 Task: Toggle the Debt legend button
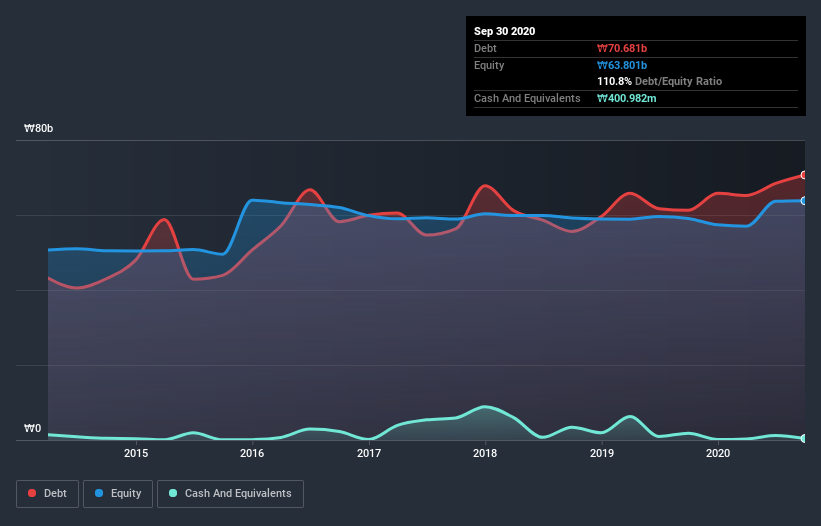(48, 494)
